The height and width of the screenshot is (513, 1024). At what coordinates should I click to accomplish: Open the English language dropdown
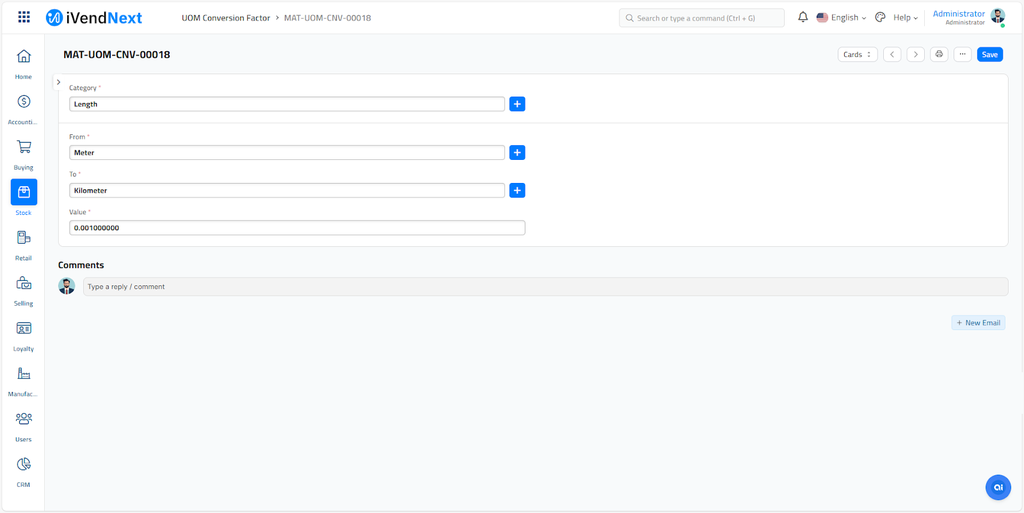841,17
